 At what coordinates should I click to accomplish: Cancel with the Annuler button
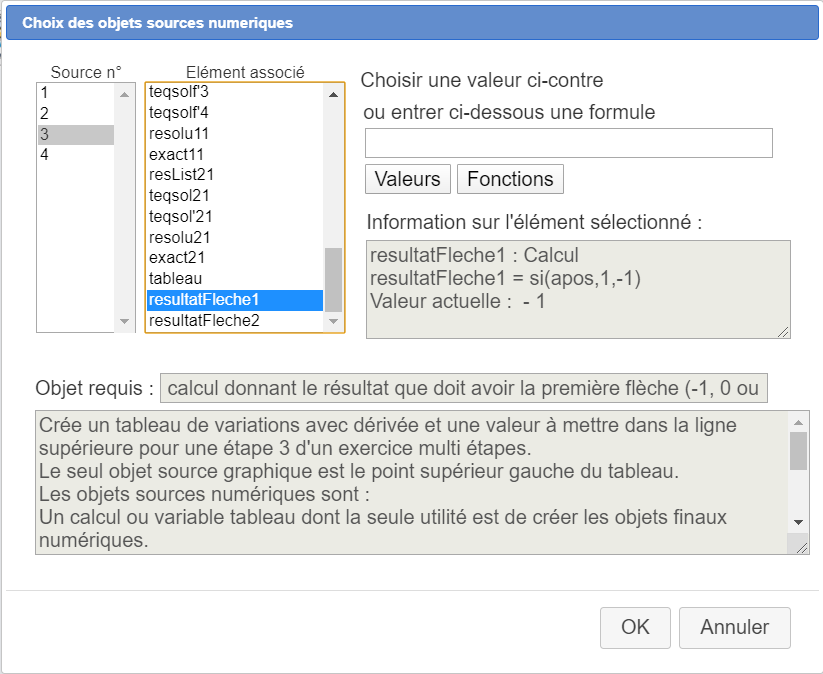734,628
